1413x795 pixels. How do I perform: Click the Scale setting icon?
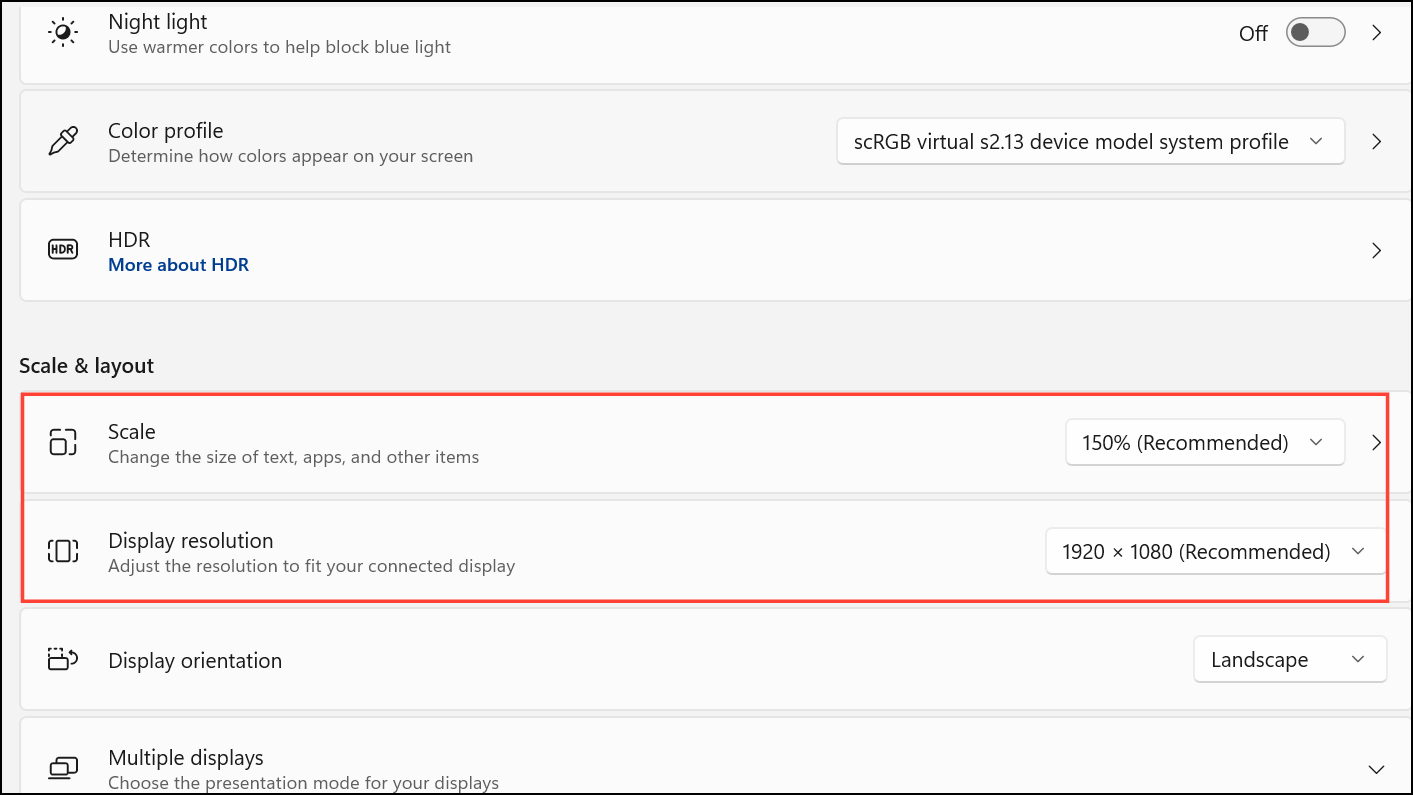63,442
